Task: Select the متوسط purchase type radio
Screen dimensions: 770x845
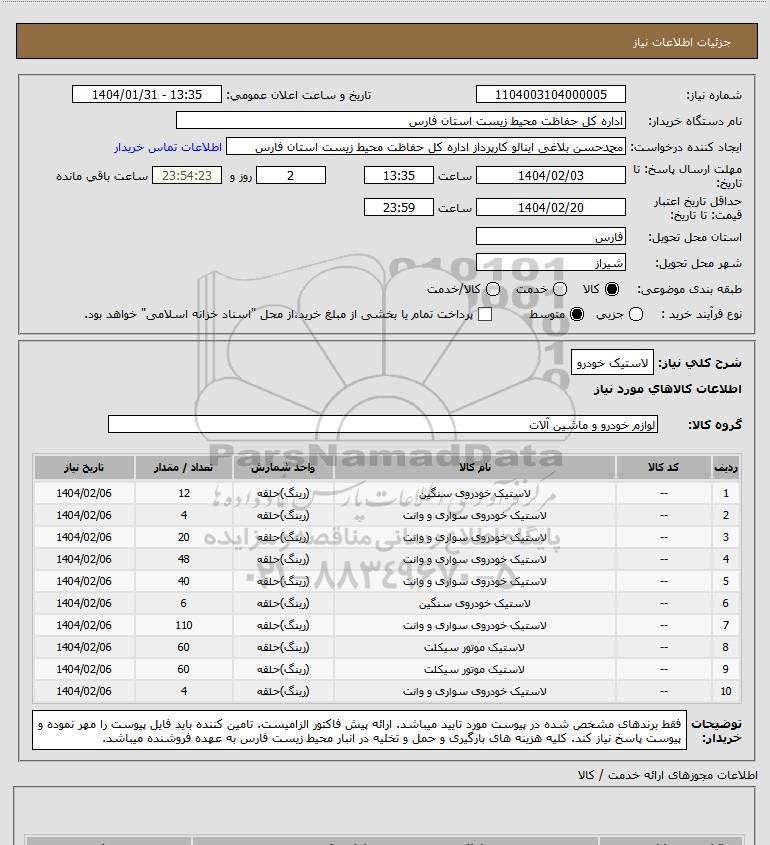Action: (x=577, y=314)
